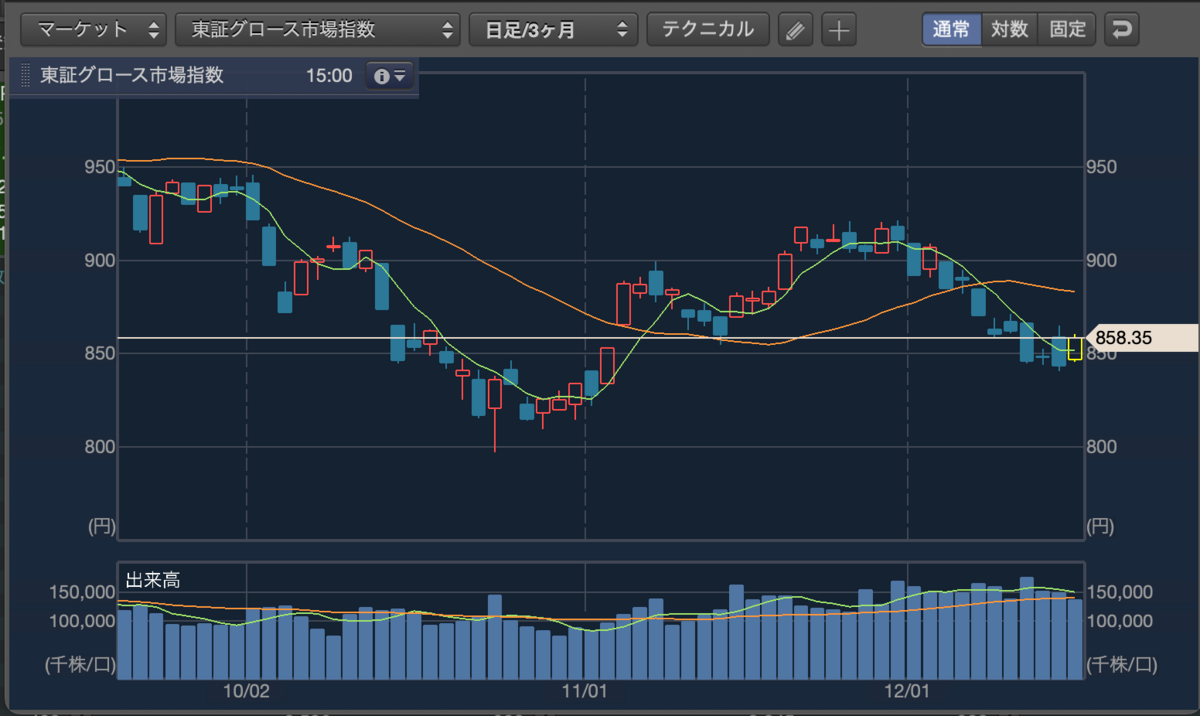Click the テクニカル button

click(x=708, y=29)
